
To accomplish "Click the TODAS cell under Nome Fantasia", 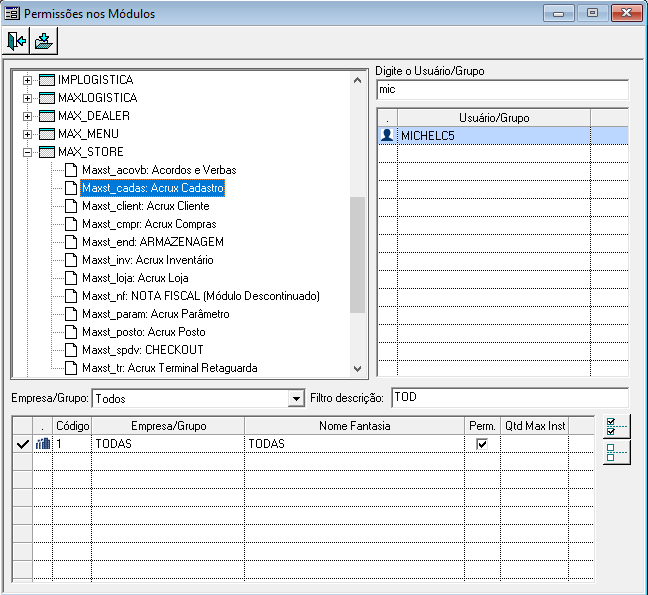I will (355, 444).
